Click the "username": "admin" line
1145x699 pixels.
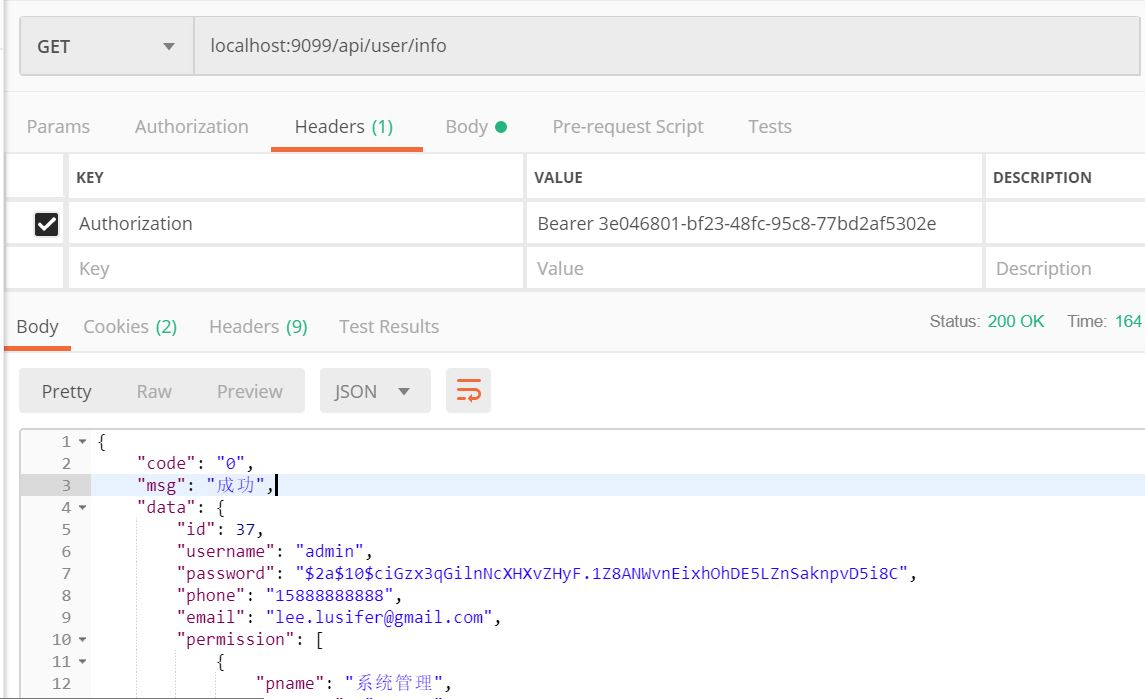pos(275,551)
